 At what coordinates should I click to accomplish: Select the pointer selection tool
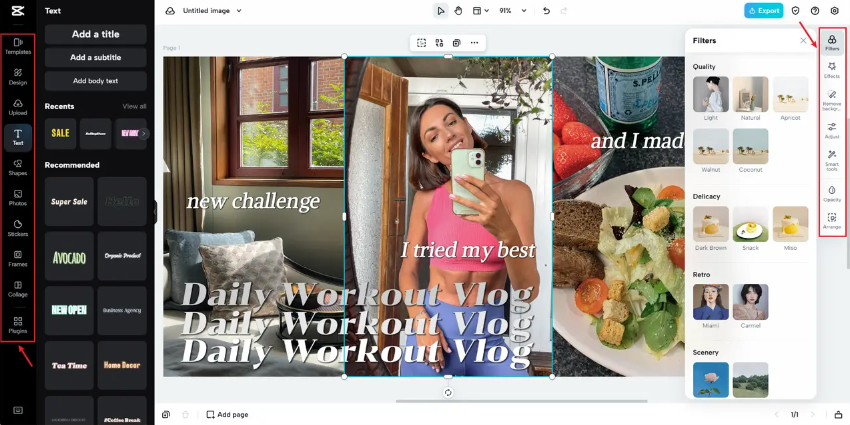(x=441, y=11)
